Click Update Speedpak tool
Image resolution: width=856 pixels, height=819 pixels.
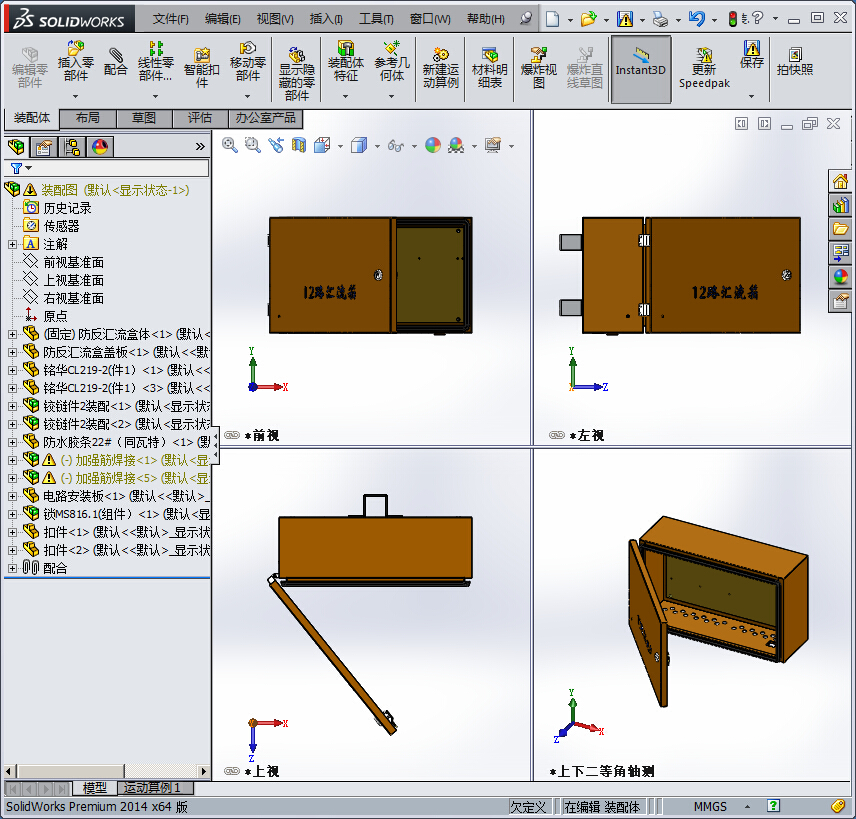click(704, 68)
